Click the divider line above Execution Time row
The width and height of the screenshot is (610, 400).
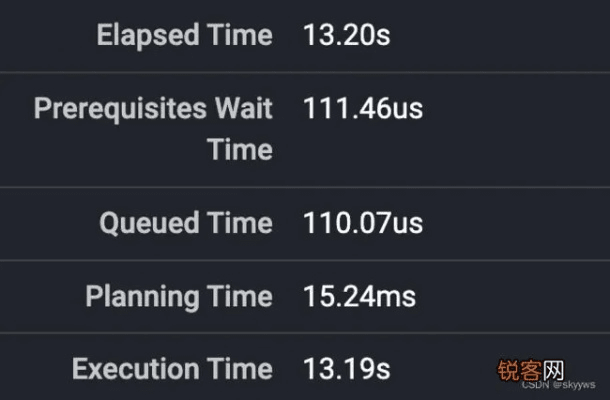305,333
